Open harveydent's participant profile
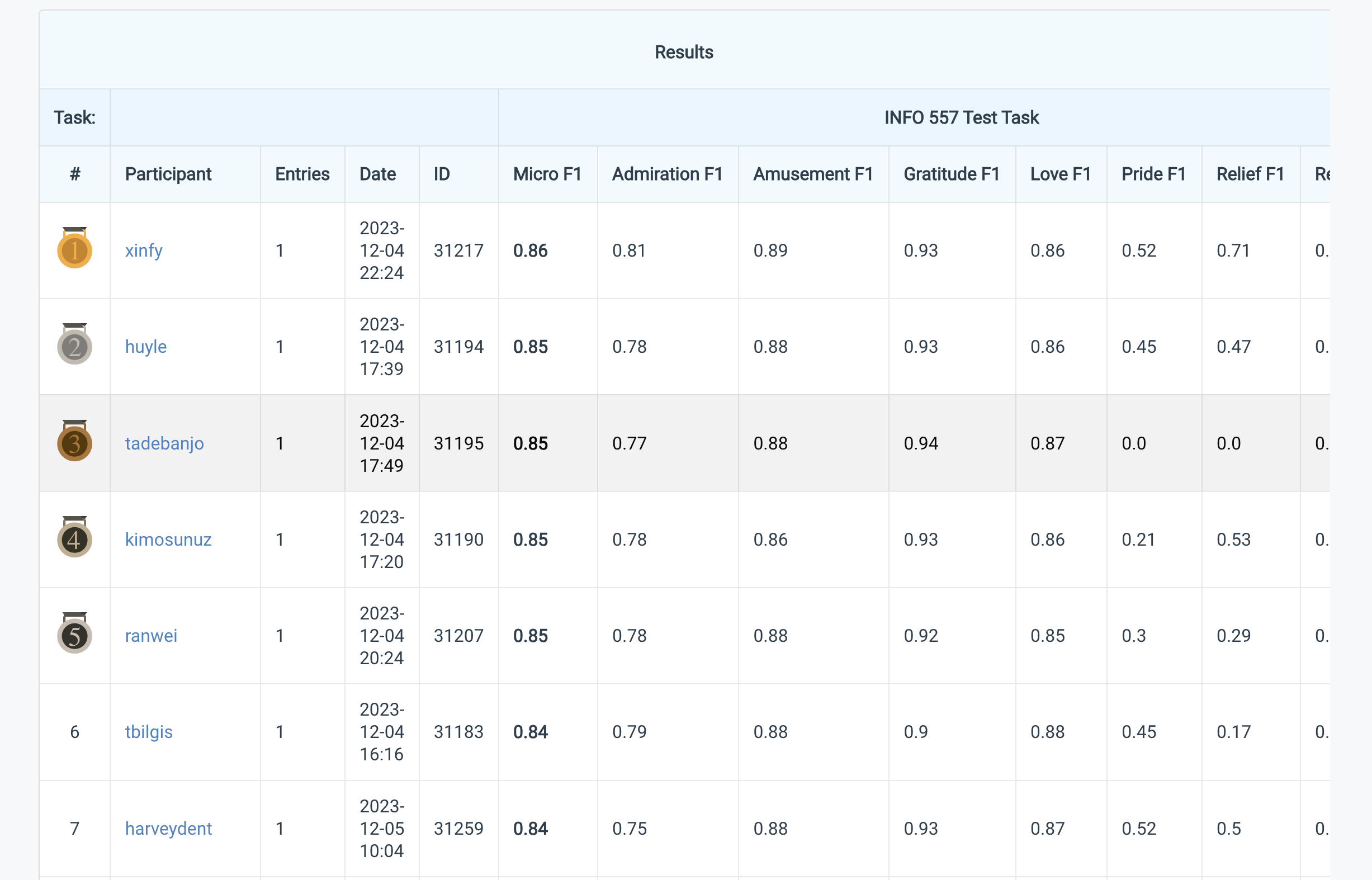This screenshot has height=880, width=1372. [x=169, y=828]
